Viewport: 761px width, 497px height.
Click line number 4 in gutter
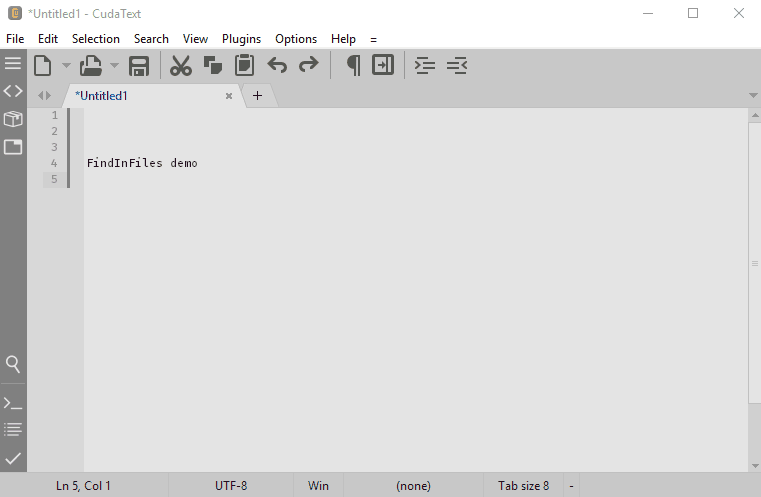[x=54, y=163]
